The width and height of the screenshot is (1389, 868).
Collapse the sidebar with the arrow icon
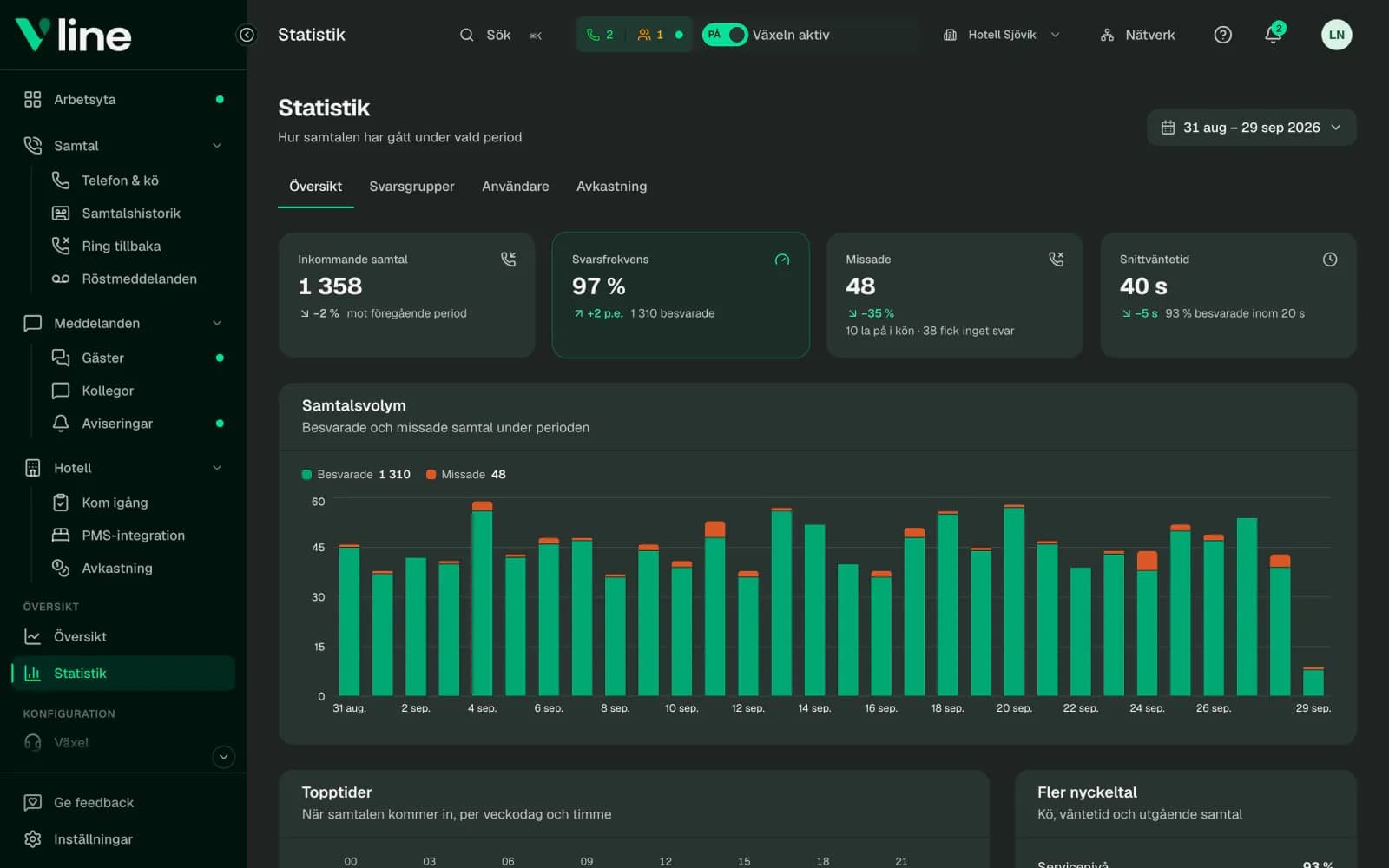coord(247,35)
